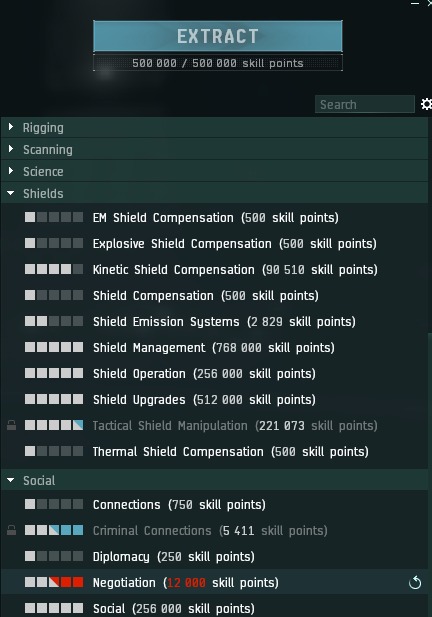Click the settings gear beside Search
Viewport: 432px width, 617px height.
point(426,104)
